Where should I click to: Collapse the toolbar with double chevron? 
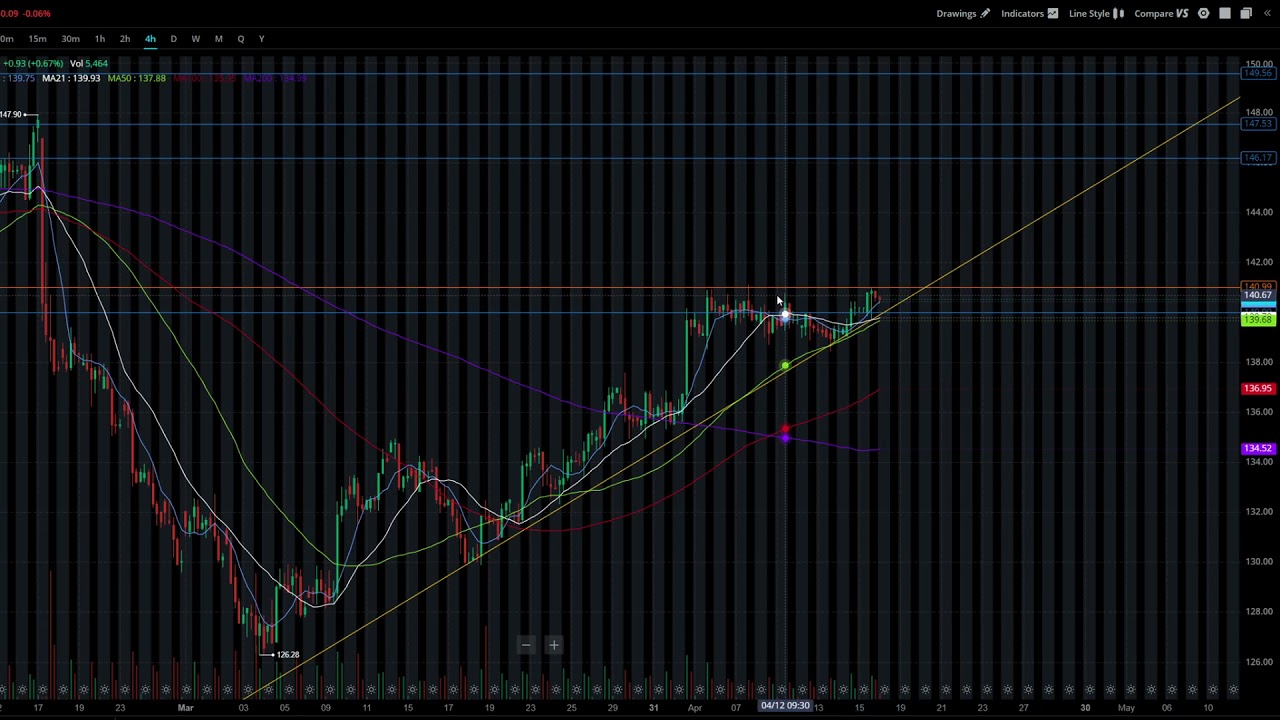coord(1267,13)
